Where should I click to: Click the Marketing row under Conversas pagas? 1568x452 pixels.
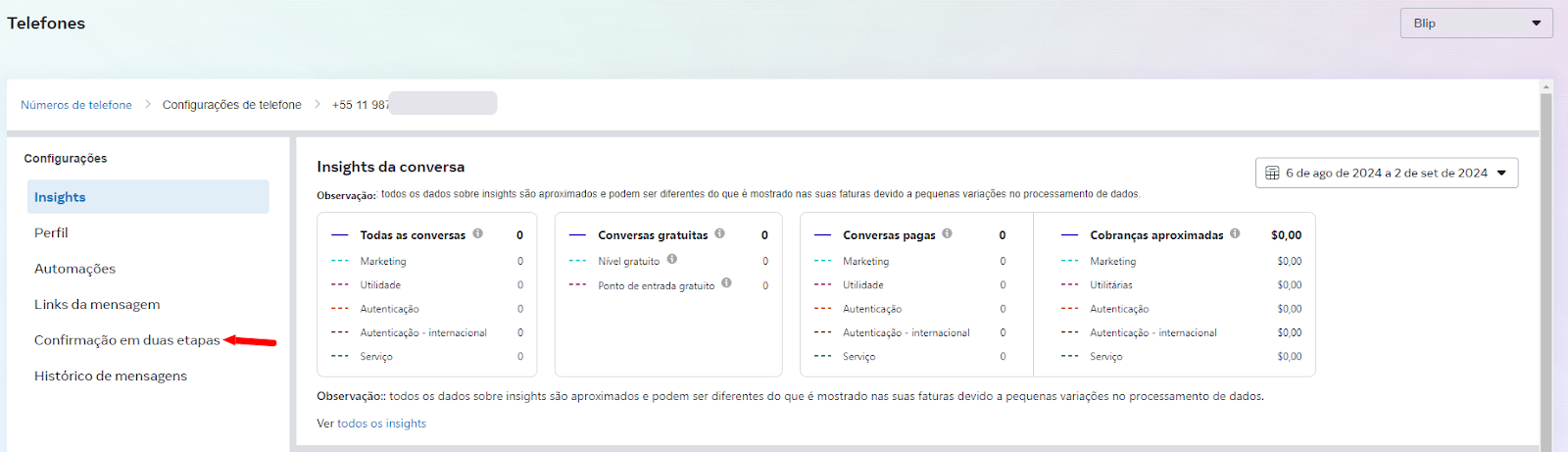(x=866, y=262)
